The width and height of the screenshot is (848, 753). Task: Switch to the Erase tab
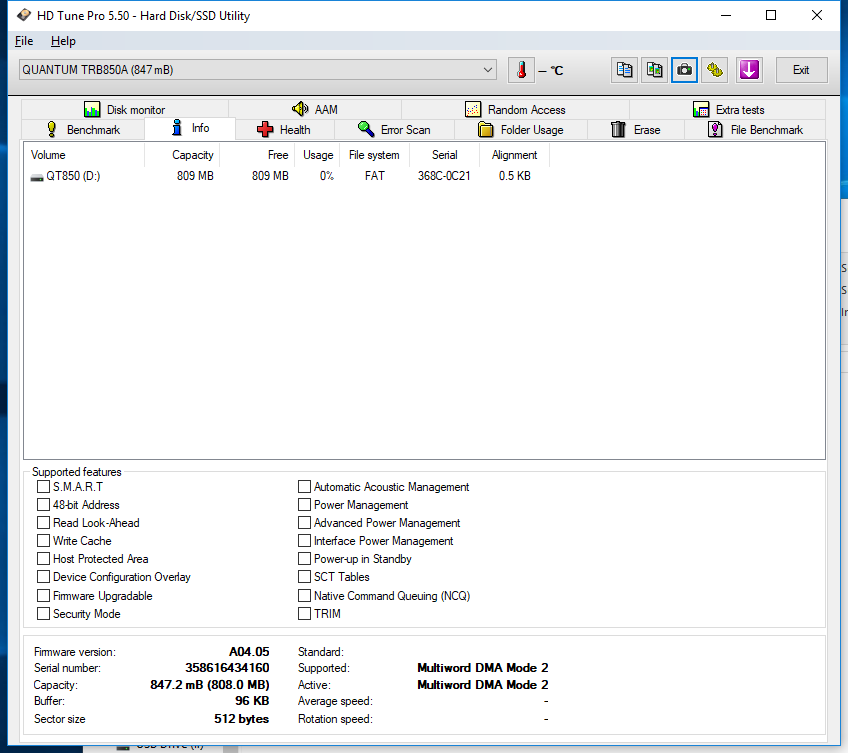[x=636, y=129]
